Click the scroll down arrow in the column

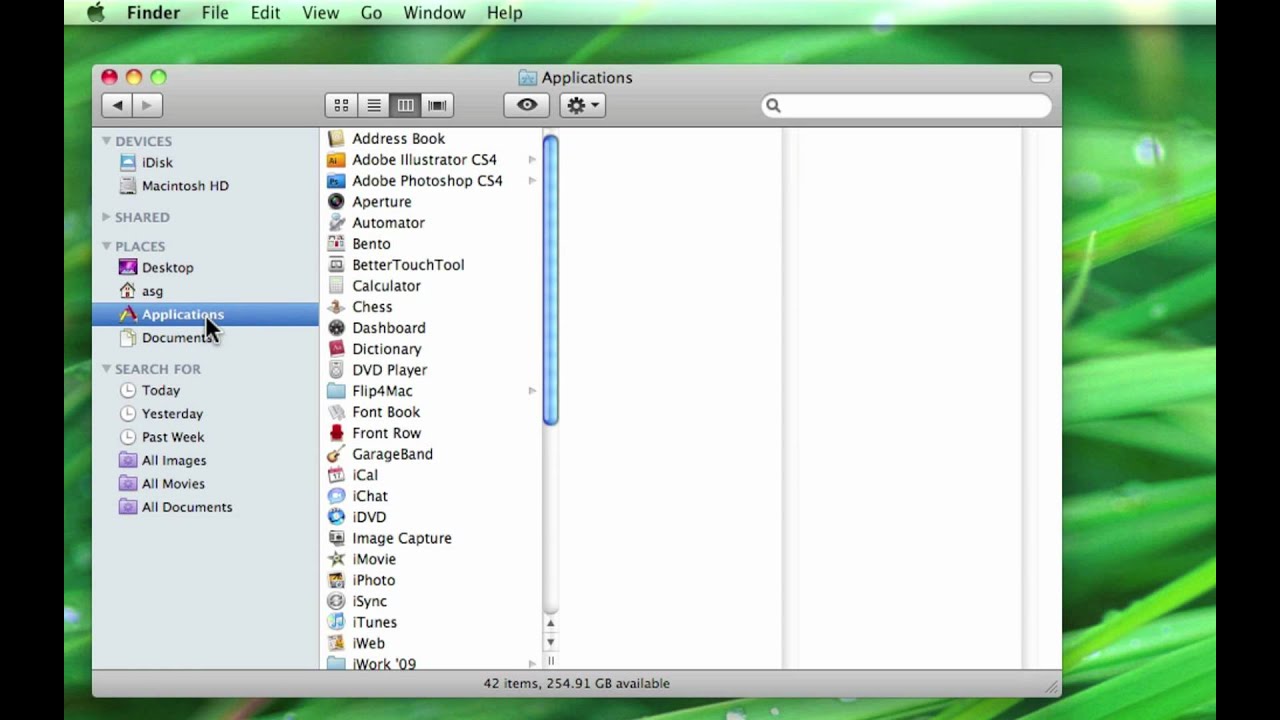(x=550, y=642)
